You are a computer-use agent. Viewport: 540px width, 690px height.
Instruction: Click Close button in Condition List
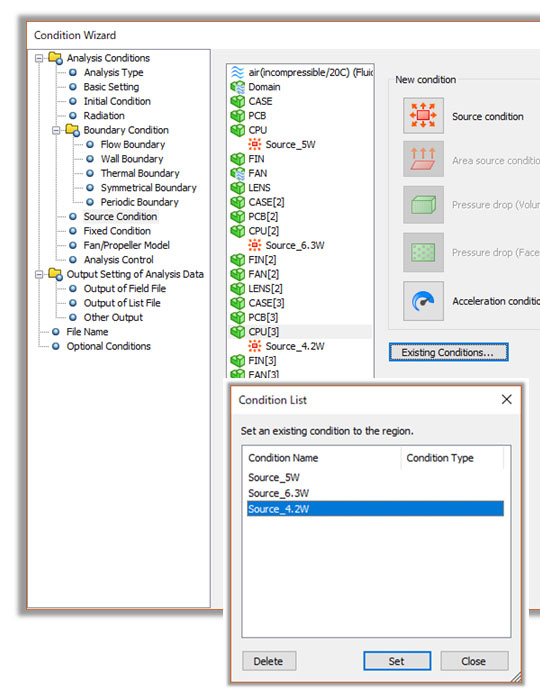474,661
